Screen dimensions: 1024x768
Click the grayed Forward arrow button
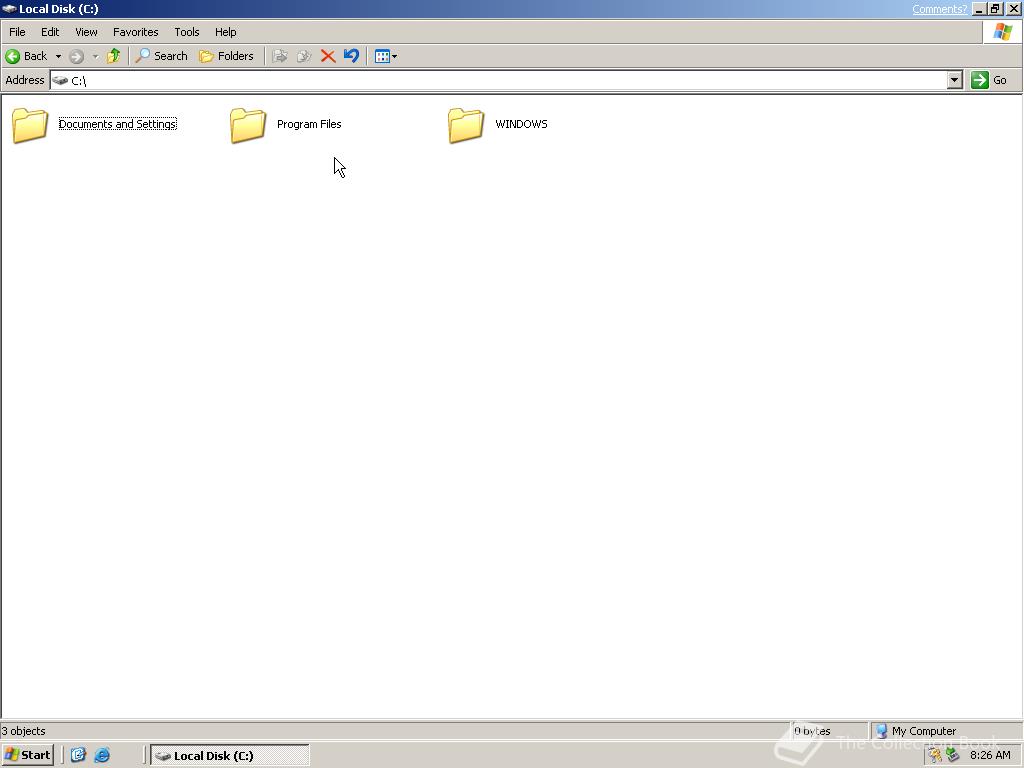click(x=76, y=56)
